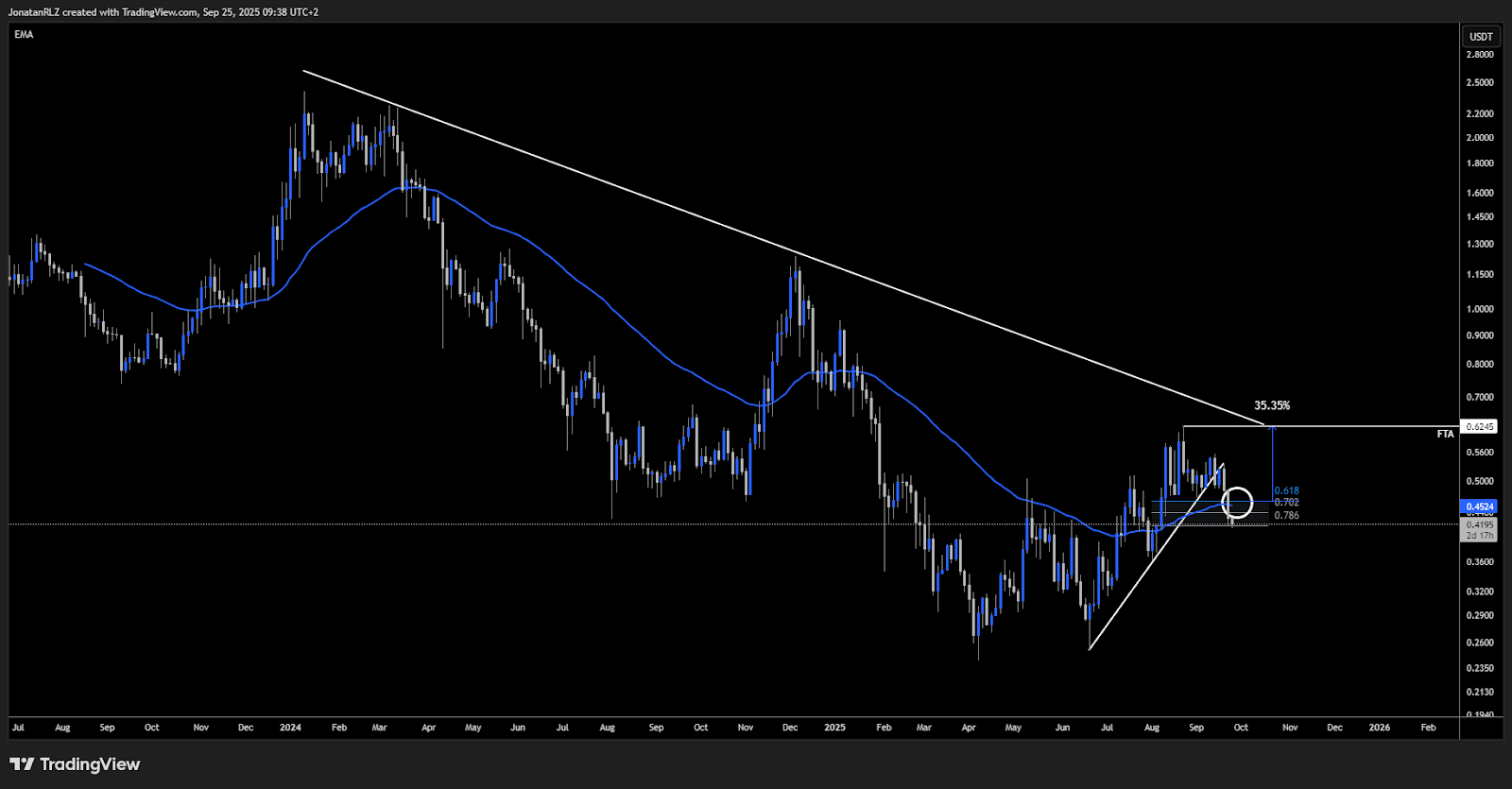Select the 35.35% measurement label

pyautogui.click(x=1272, y=405)
